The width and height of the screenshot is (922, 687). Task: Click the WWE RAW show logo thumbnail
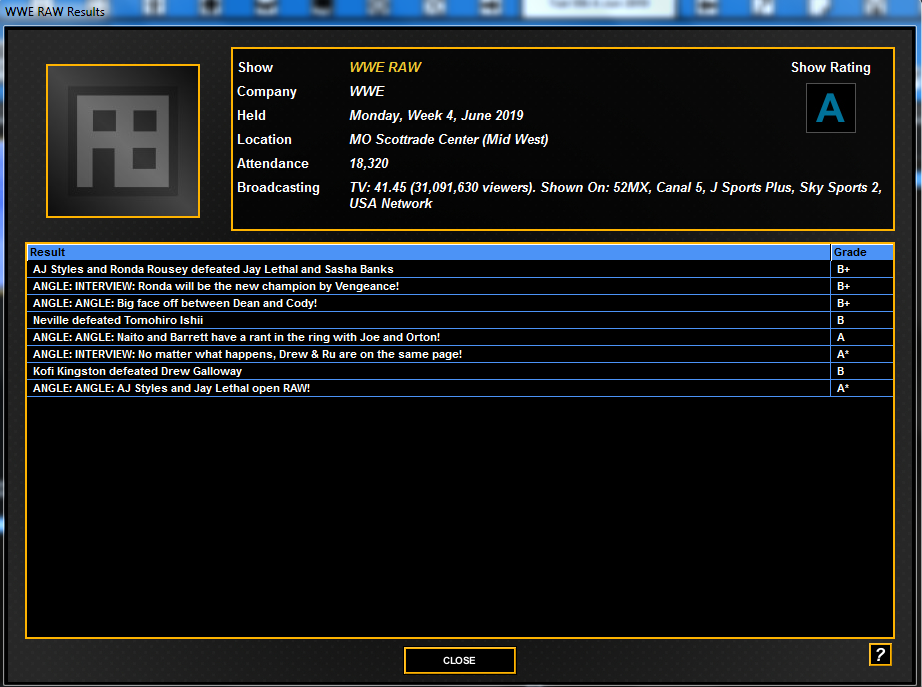pyautogui.click(x=123, y=141)
